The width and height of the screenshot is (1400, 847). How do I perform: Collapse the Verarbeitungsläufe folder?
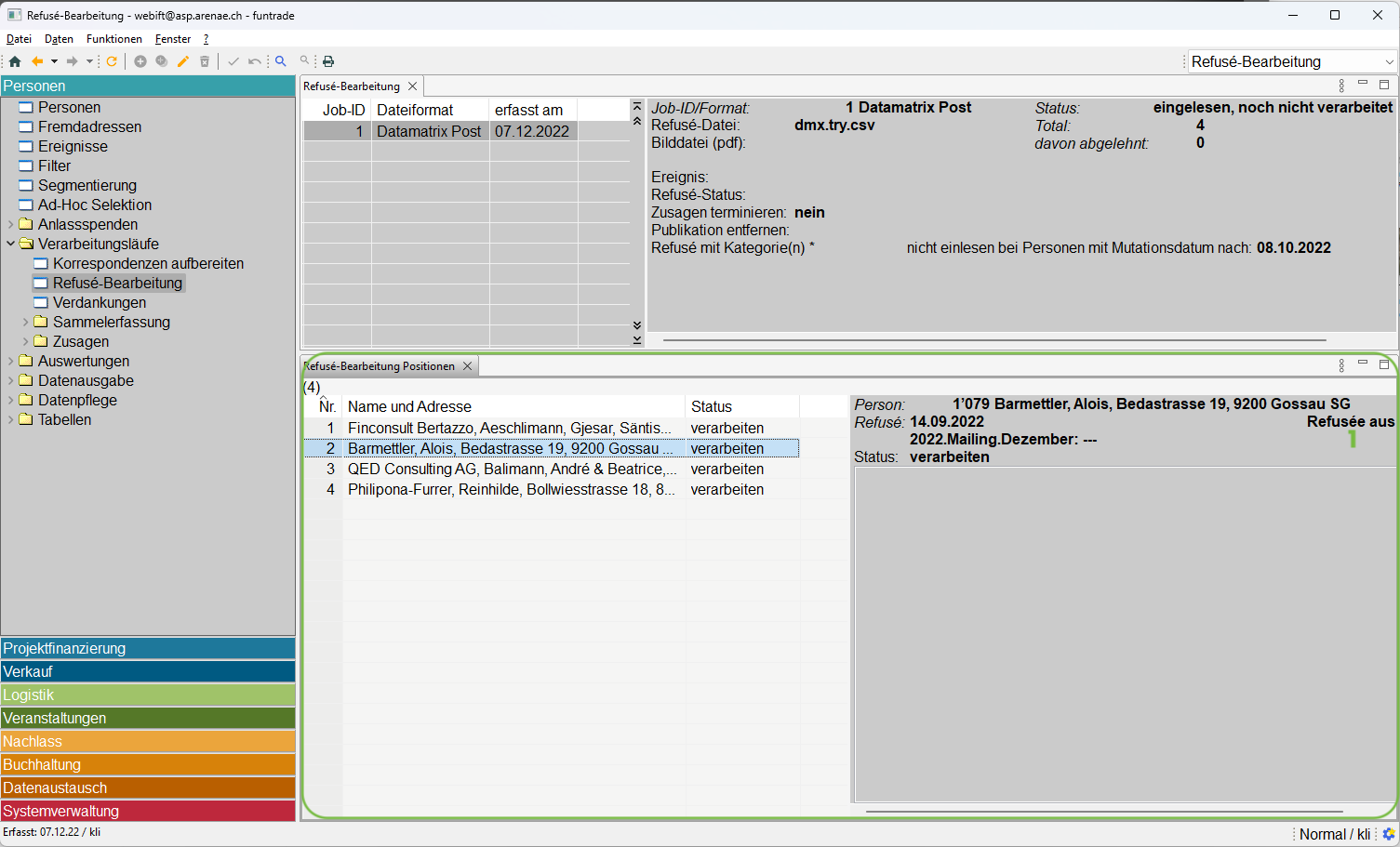[10, 244]
